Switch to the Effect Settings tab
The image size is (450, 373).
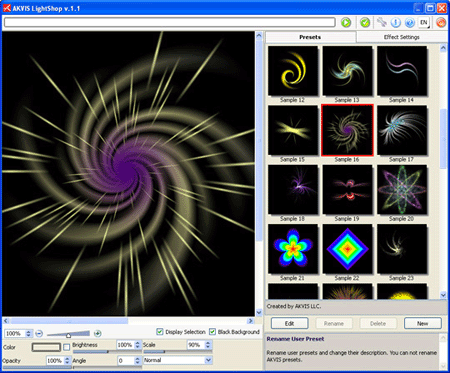click(x=402, y=37)
